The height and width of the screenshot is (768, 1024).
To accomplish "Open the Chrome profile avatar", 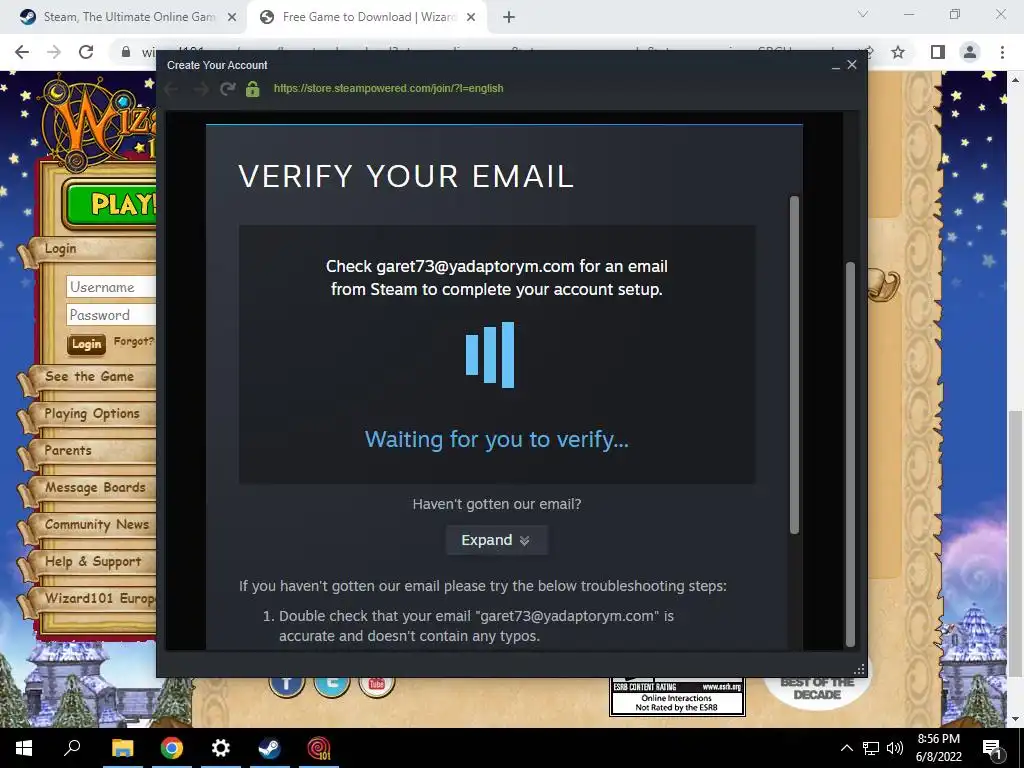I will [970, 52].
